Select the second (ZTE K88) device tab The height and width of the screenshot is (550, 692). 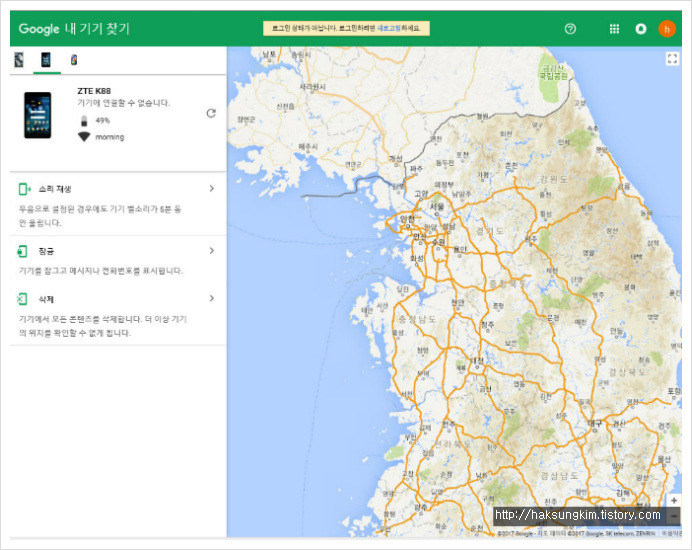46,60
